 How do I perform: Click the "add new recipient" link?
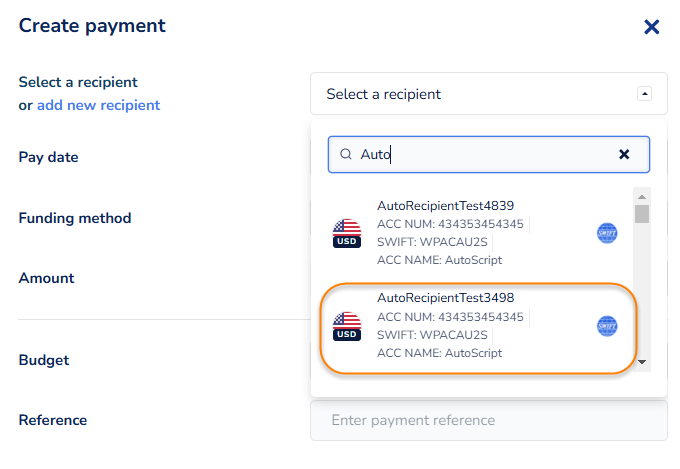(x=98, y=105)
